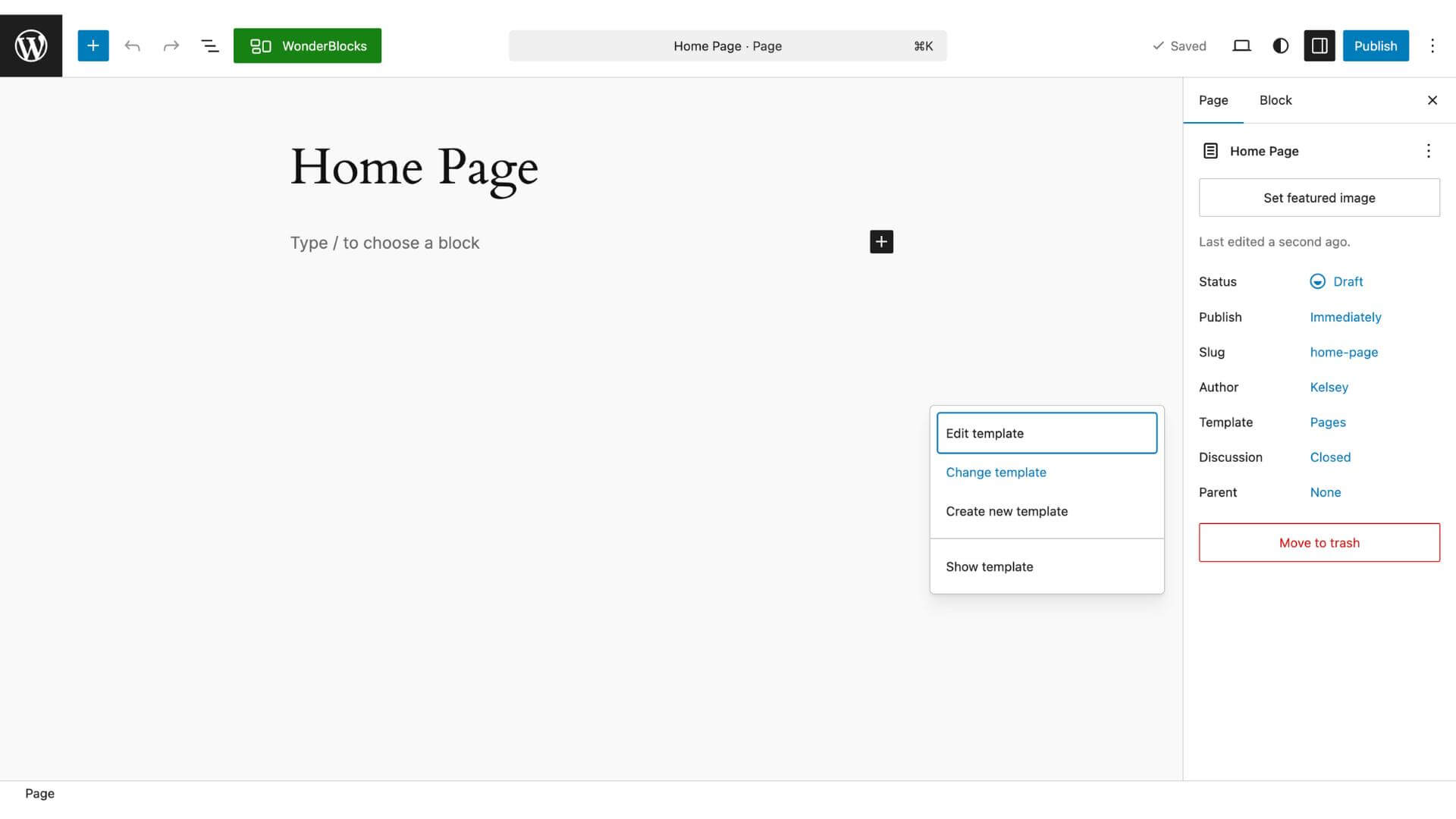Click the inline block inserter in the canvas
Screen dimensions: 1456x819
(880, 242)
